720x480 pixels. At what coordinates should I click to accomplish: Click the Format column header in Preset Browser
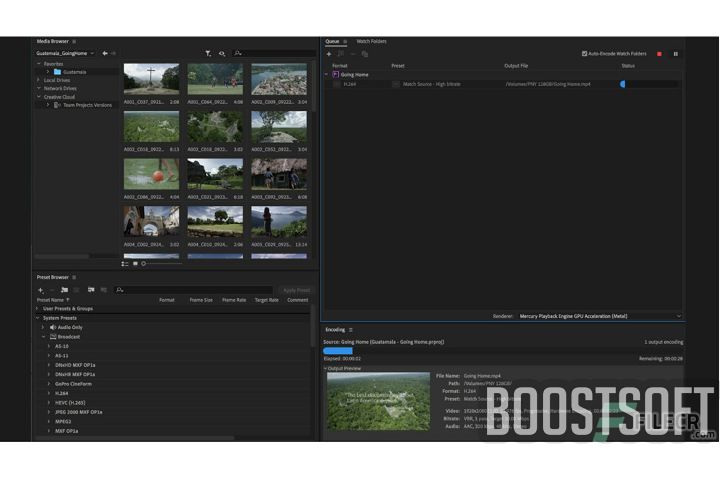tap(167, 300)
